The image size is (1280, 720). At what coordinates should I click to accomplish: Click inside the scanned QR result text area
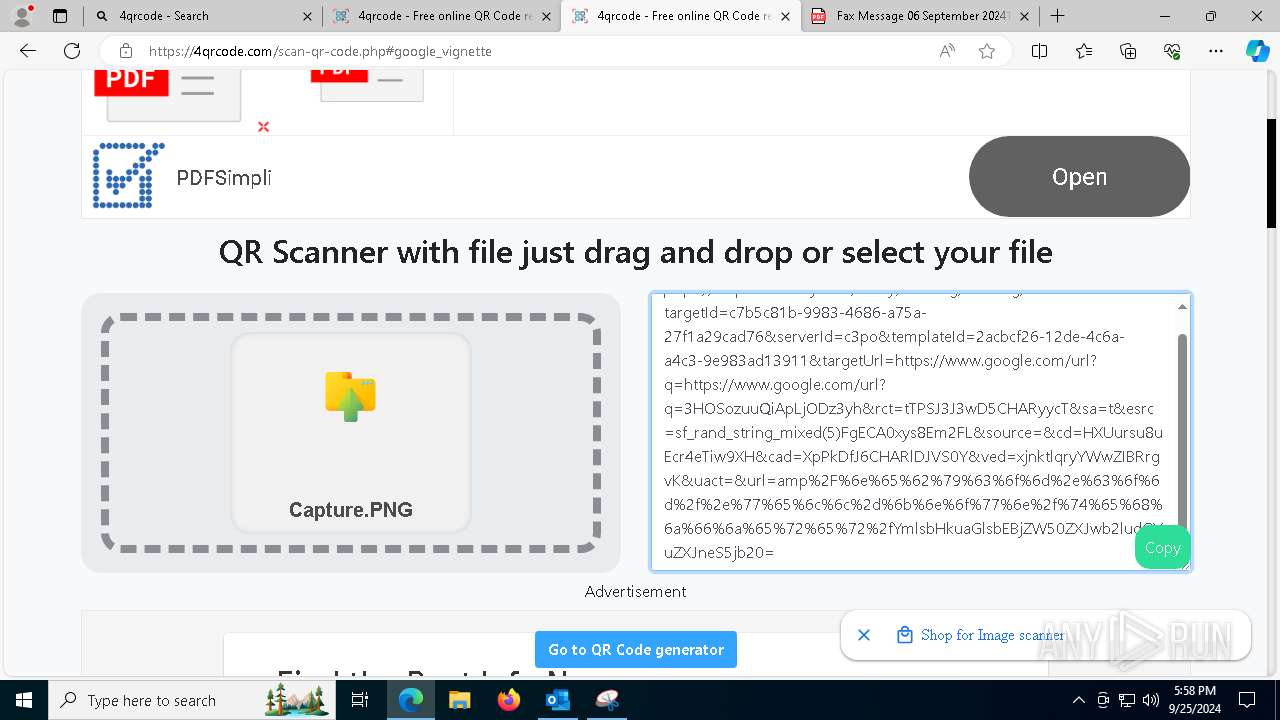coord(914,432)
